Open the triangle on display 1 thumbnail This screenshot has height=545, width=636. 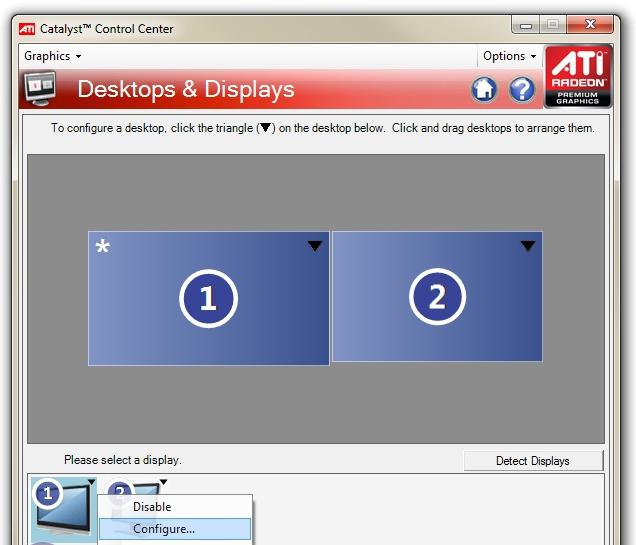(x=91, y=482)
